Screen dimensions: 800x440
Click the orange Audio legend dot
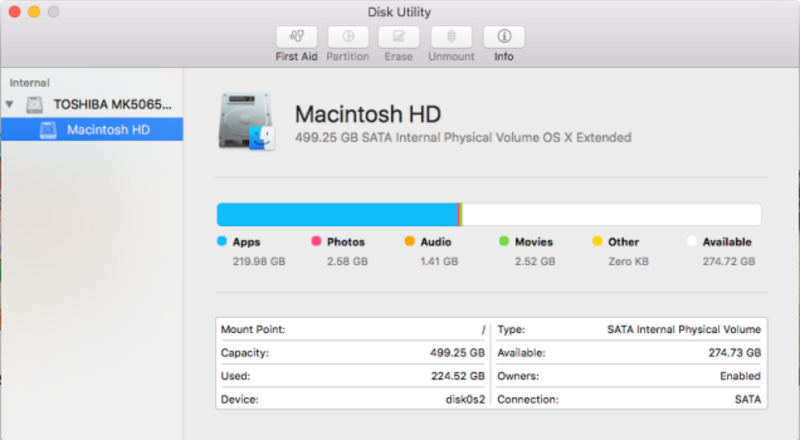(409, 241)
